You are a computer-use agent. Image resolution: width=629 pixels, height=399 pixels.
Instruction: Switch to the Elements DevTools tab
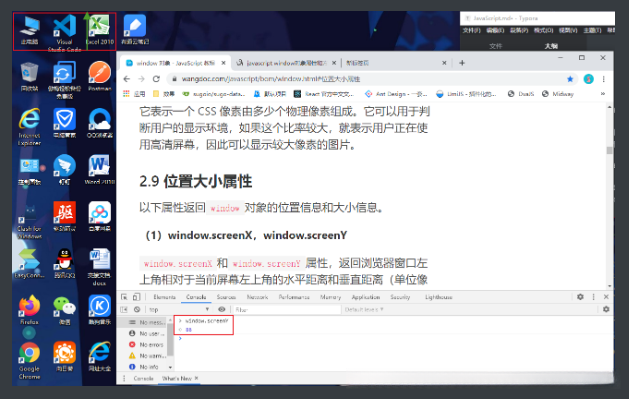[164, 297]
